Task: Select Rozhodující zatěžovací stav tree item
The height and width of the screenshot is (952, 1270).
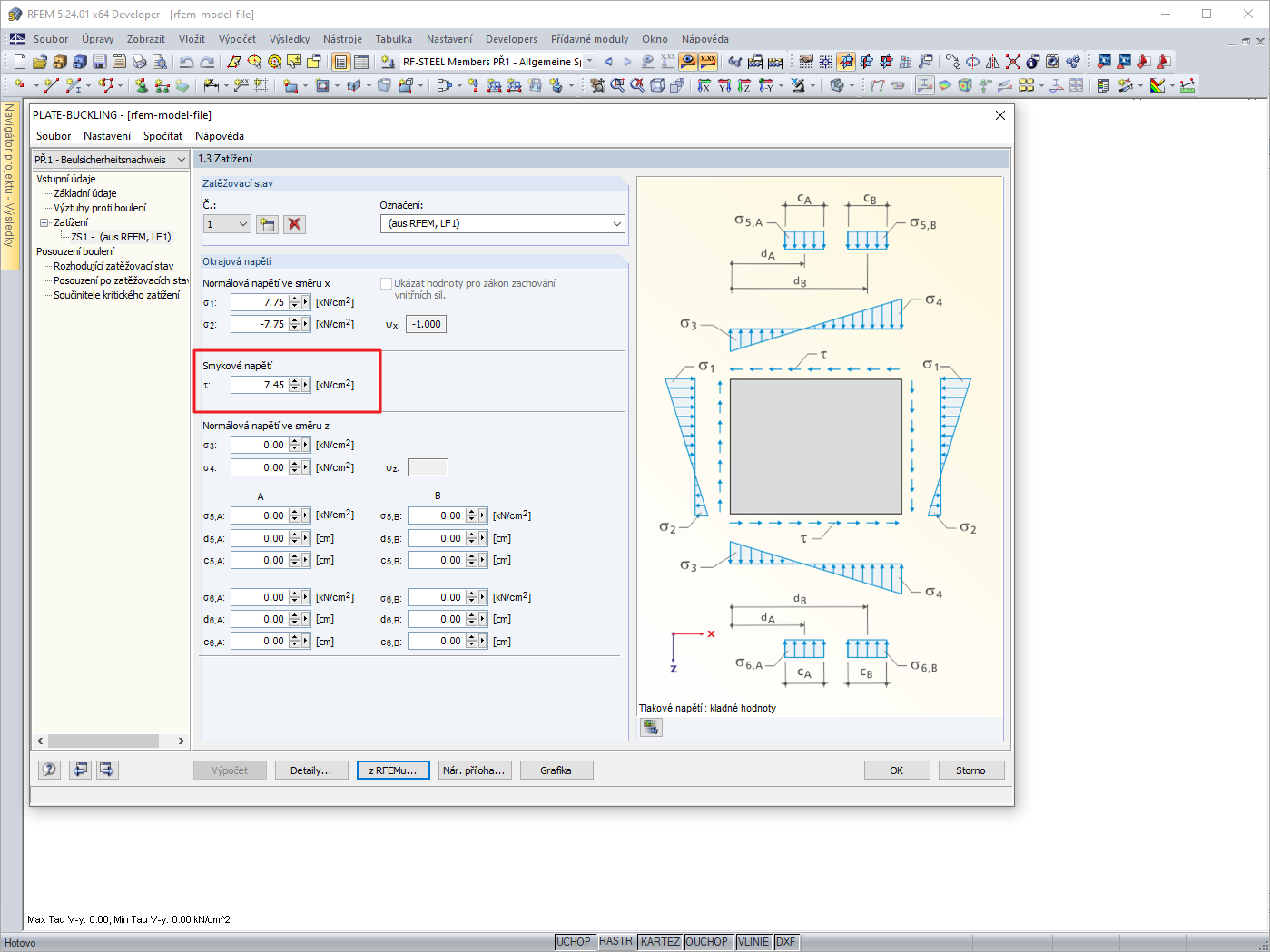Action: 113,266
